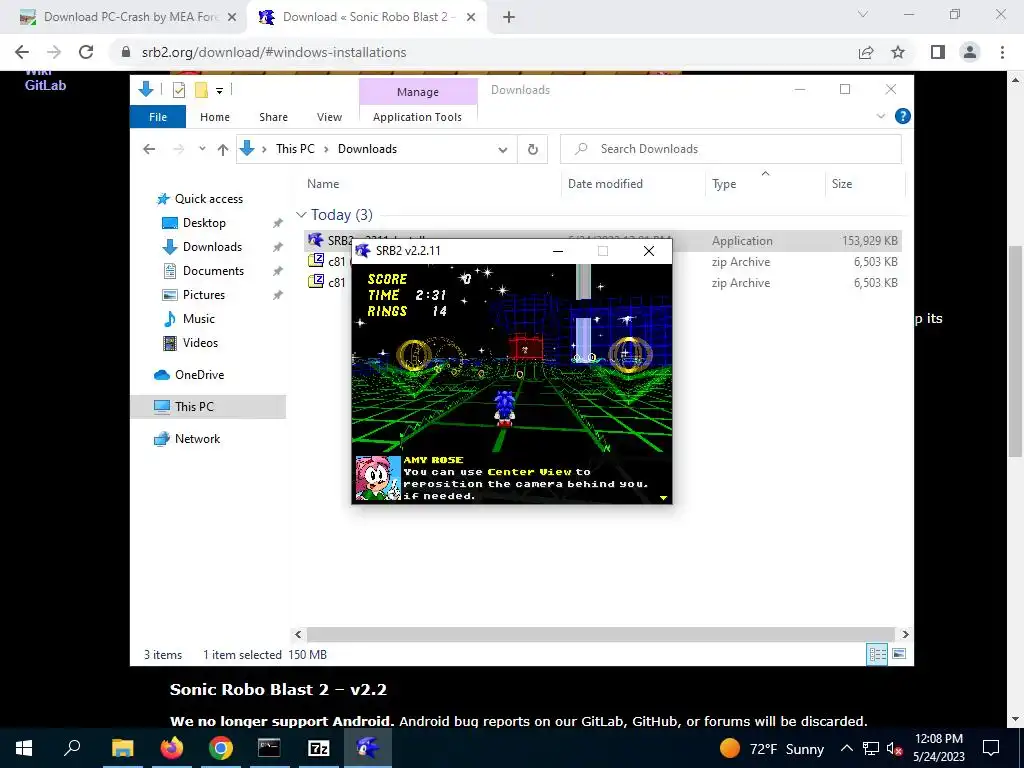Select the Sonic Robo Blast 2 tab
Viewport: 1024px width, 768px height.
point(366,18)
